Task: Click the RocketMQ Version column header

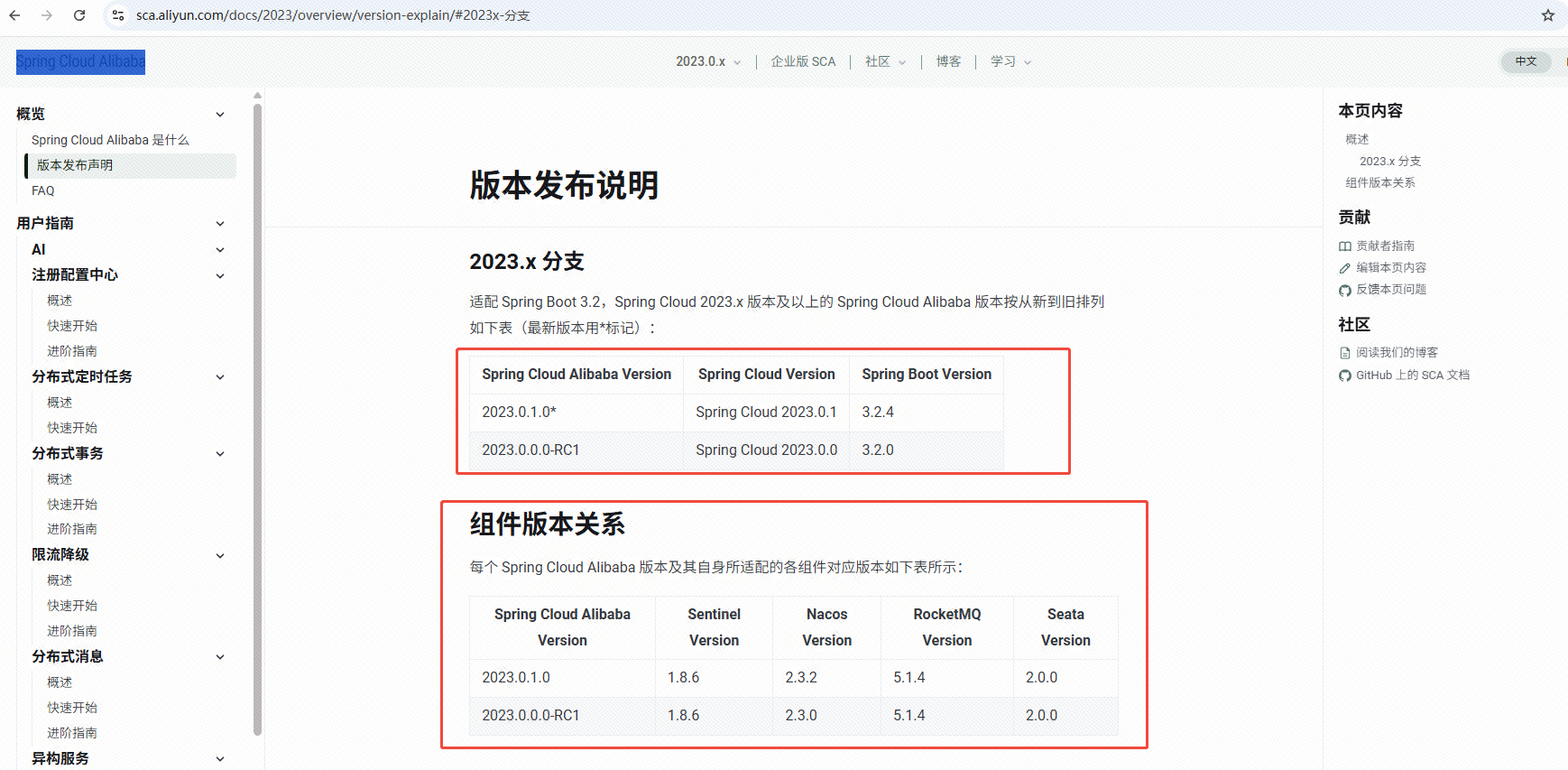Action: pos(947,627)
